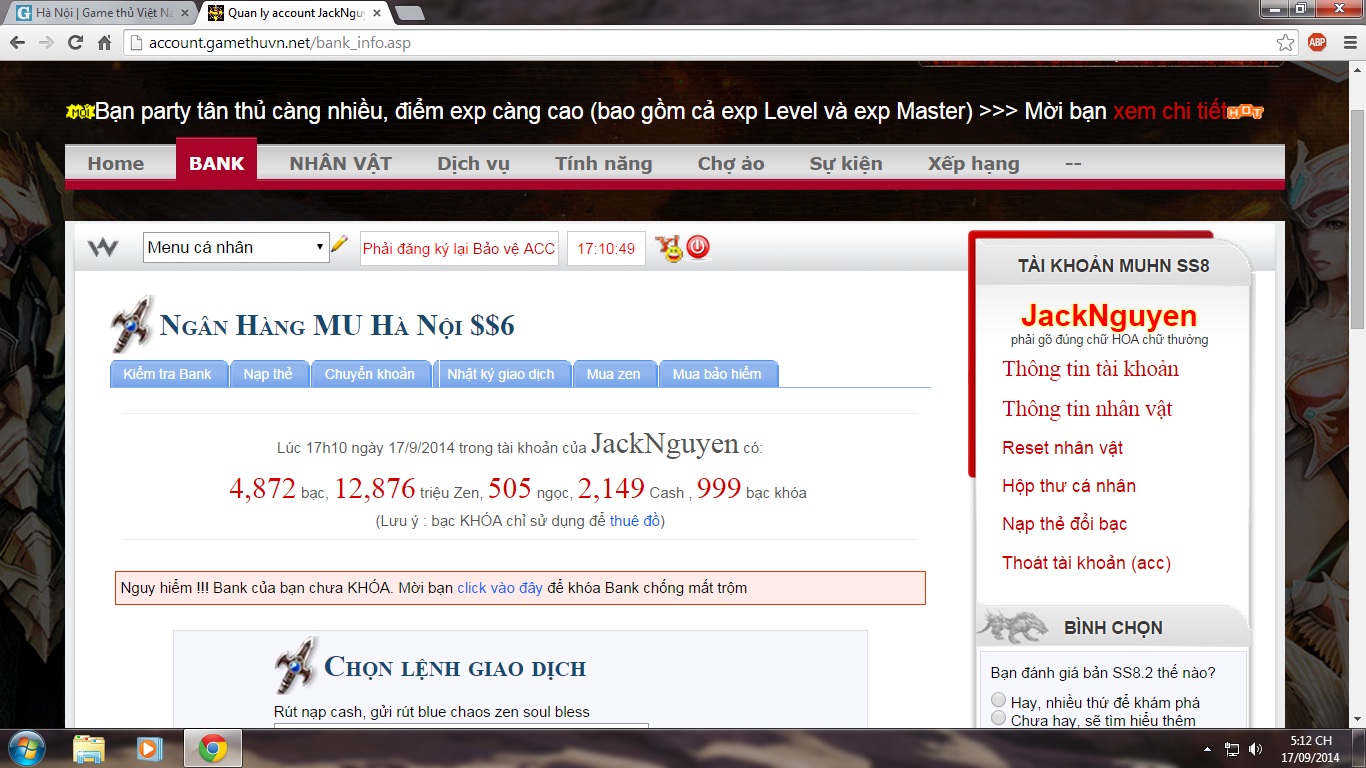Select 'Hay, nhiều thứ để khám phá' radio option

998,700
